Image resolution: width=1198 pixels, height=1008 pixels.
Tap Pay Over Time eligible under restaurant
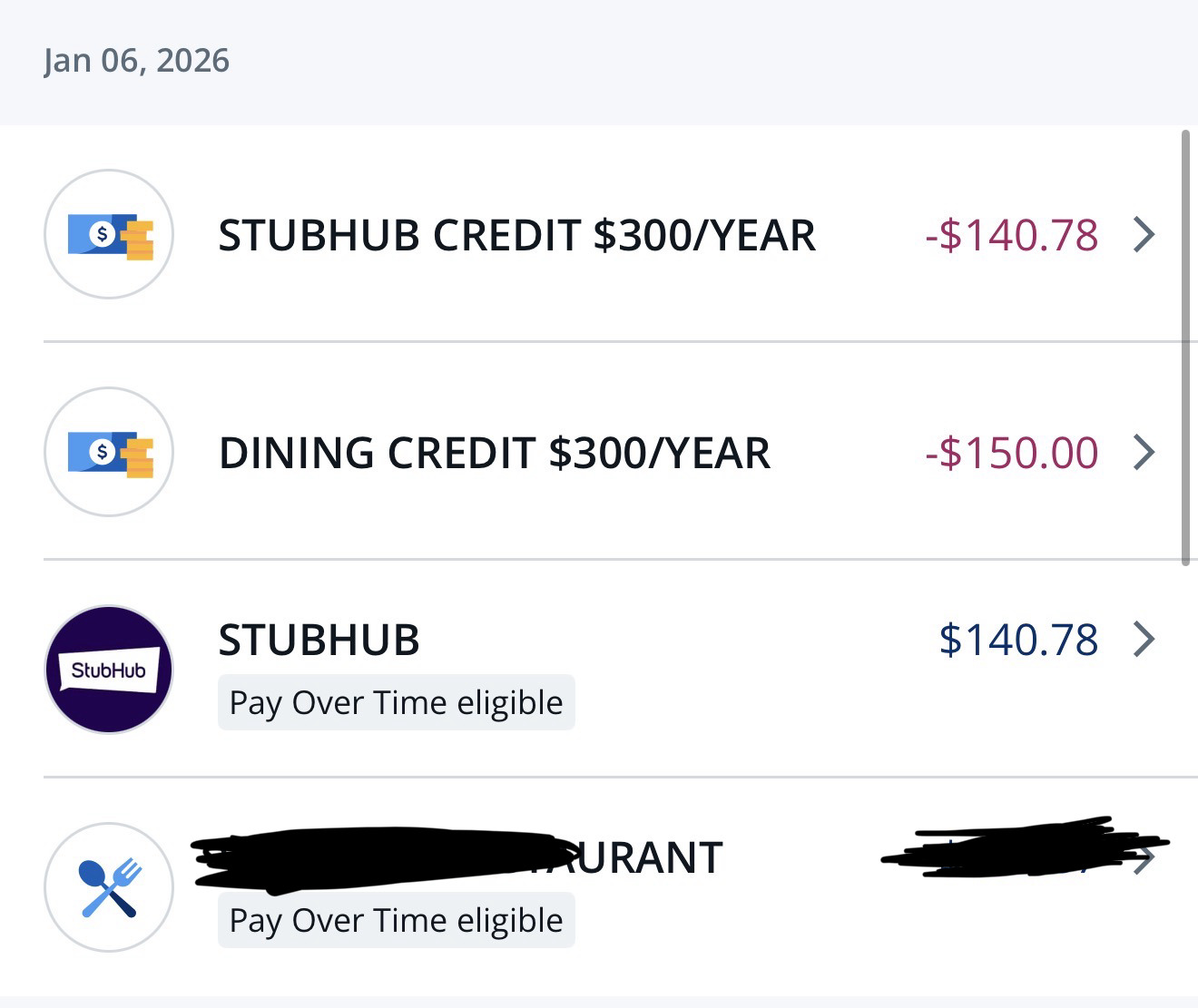[396, 920]
